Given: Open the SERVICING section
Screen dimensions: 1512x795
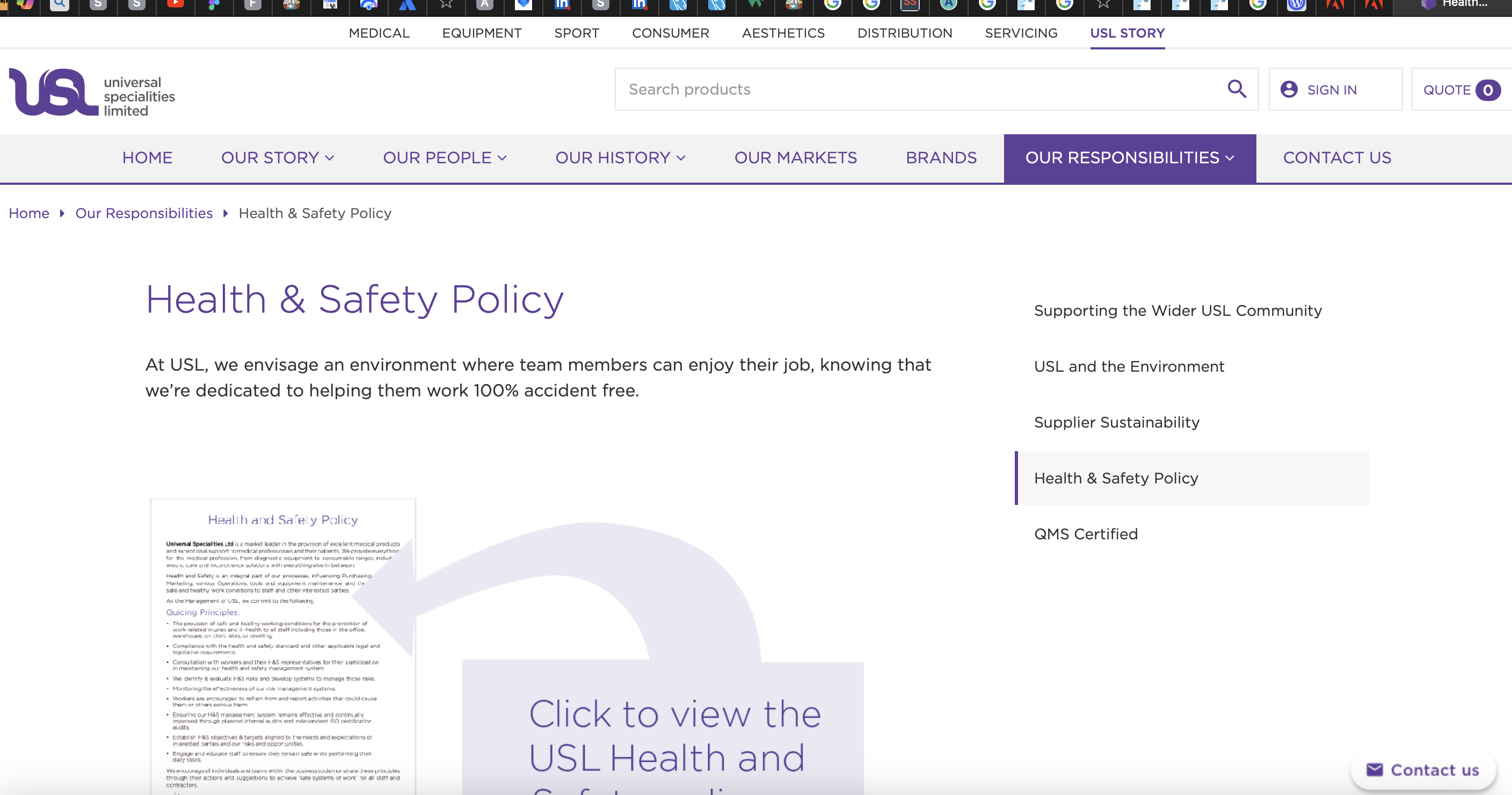Looking at the screenshot, I should click(x=1021, y=33).
